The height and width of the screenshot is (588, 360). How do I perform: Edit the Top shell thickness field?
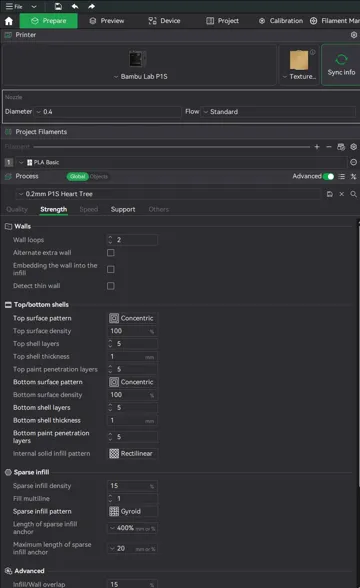click(x=132, y=357)
